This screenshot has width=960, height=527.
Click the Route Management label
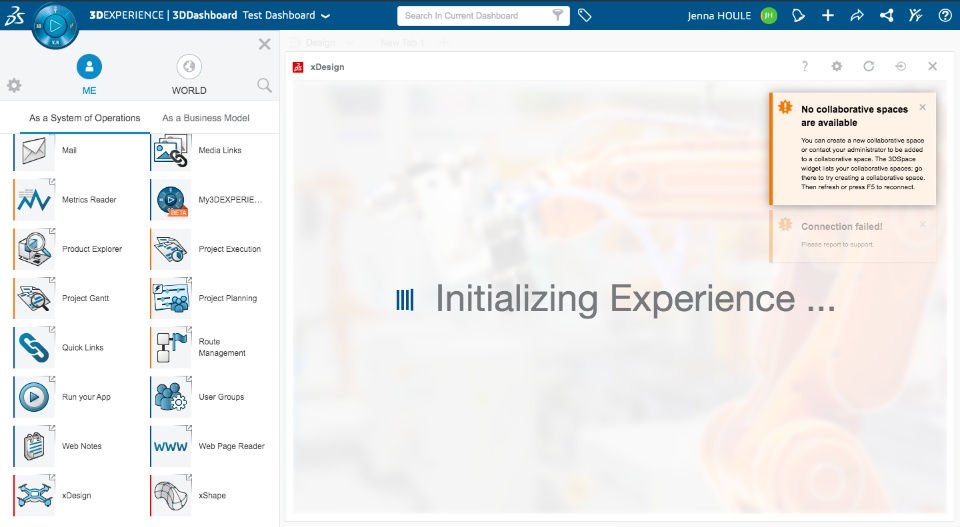(222, 348)
